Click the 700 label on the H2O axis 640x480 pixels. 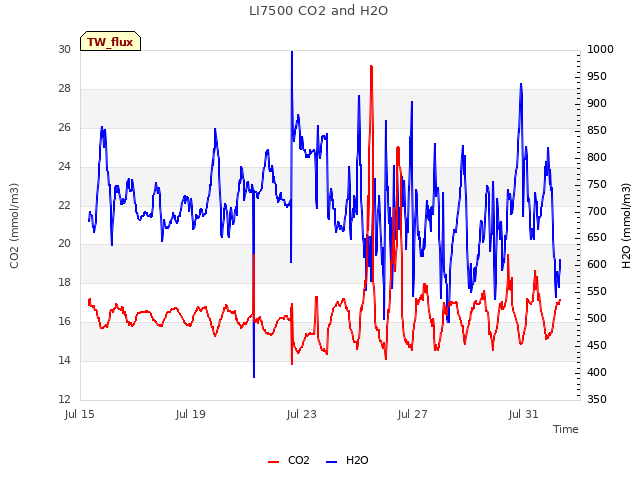tap(597, 211)
